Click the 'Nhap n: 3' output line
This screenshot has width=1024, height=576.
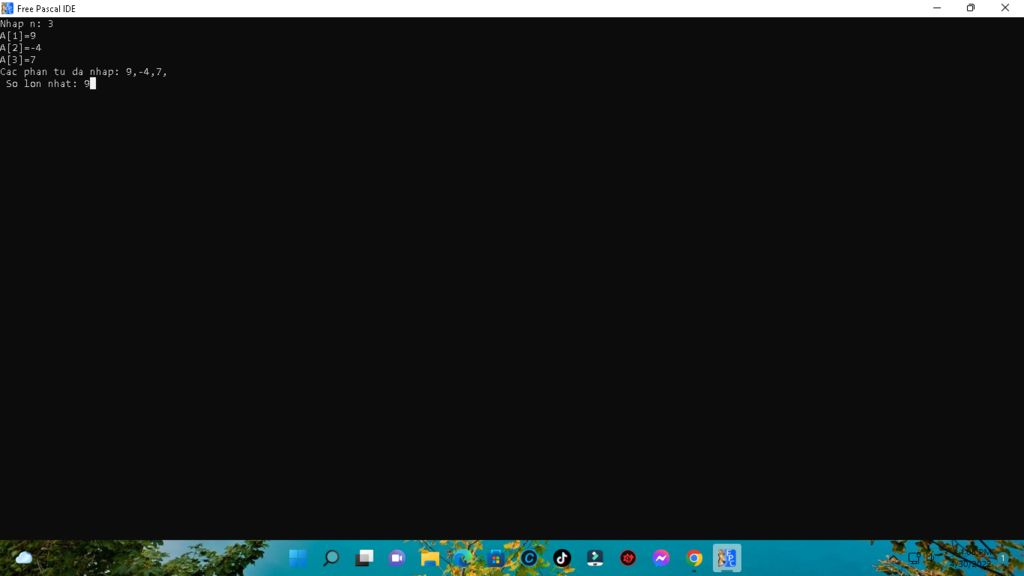27,24
